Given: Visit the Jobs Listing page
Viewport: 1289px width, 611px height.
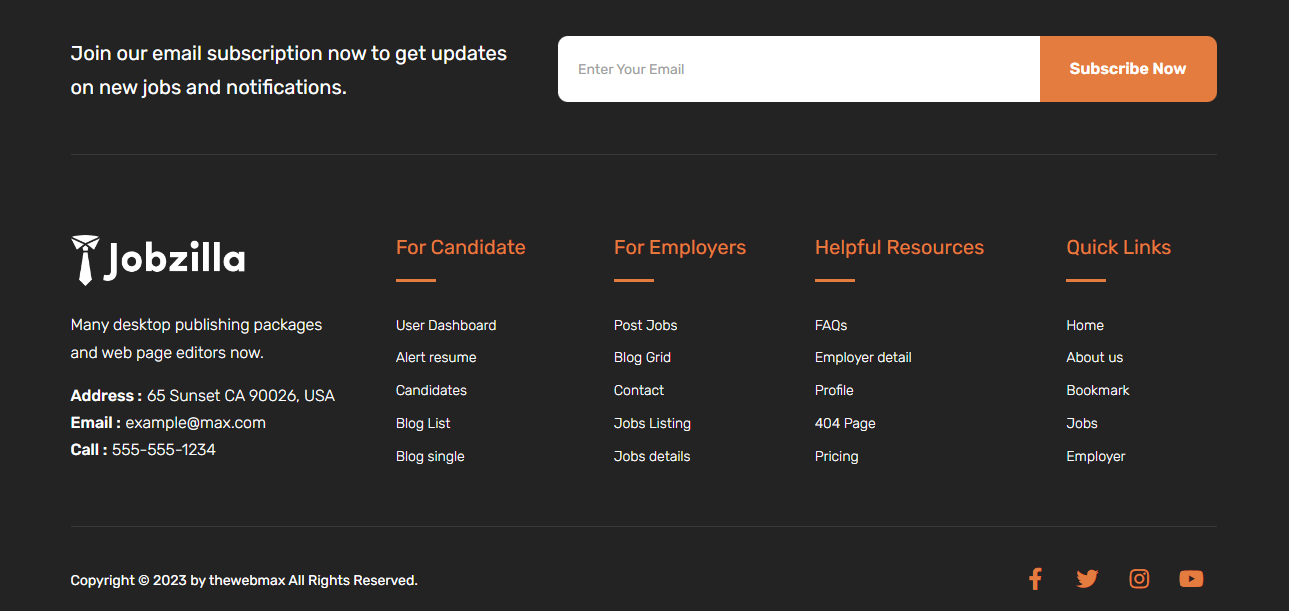Looking at the screenshot, I should [x=652, y=423].
